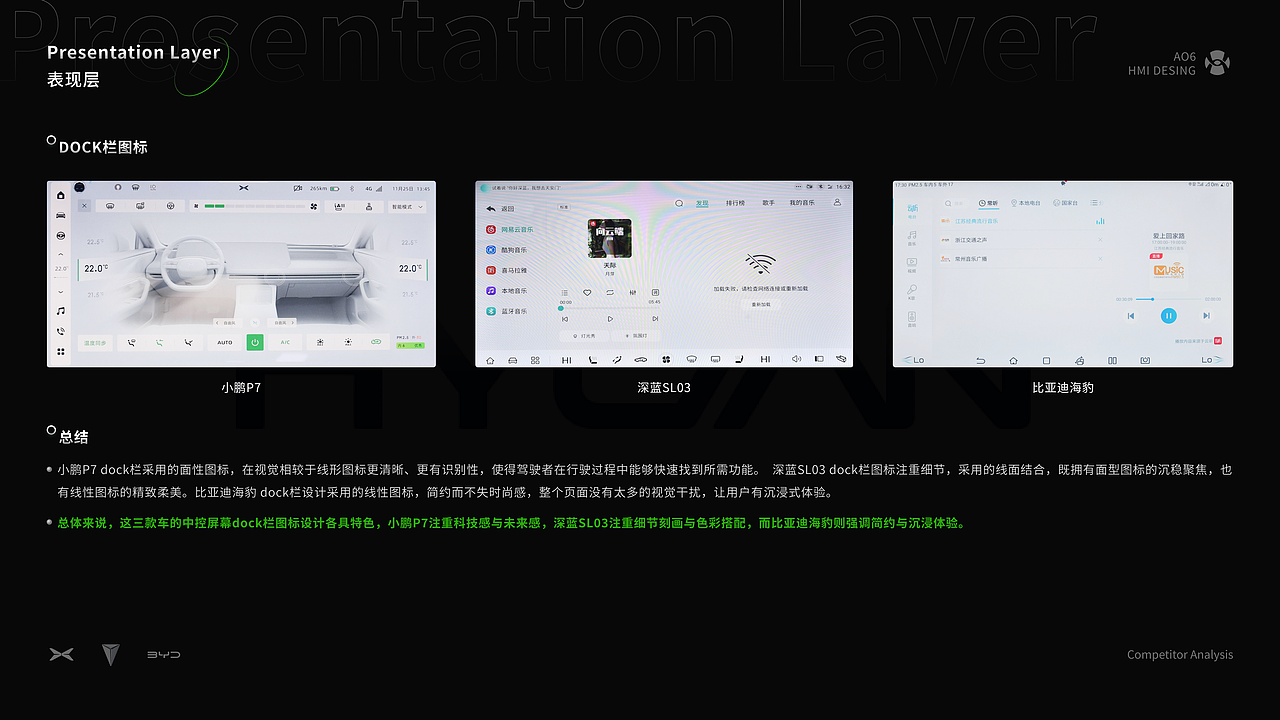Adjust Xpeng P7 fan speed bar
This screenshot has height=720, width=1280.
click(255, 206)
